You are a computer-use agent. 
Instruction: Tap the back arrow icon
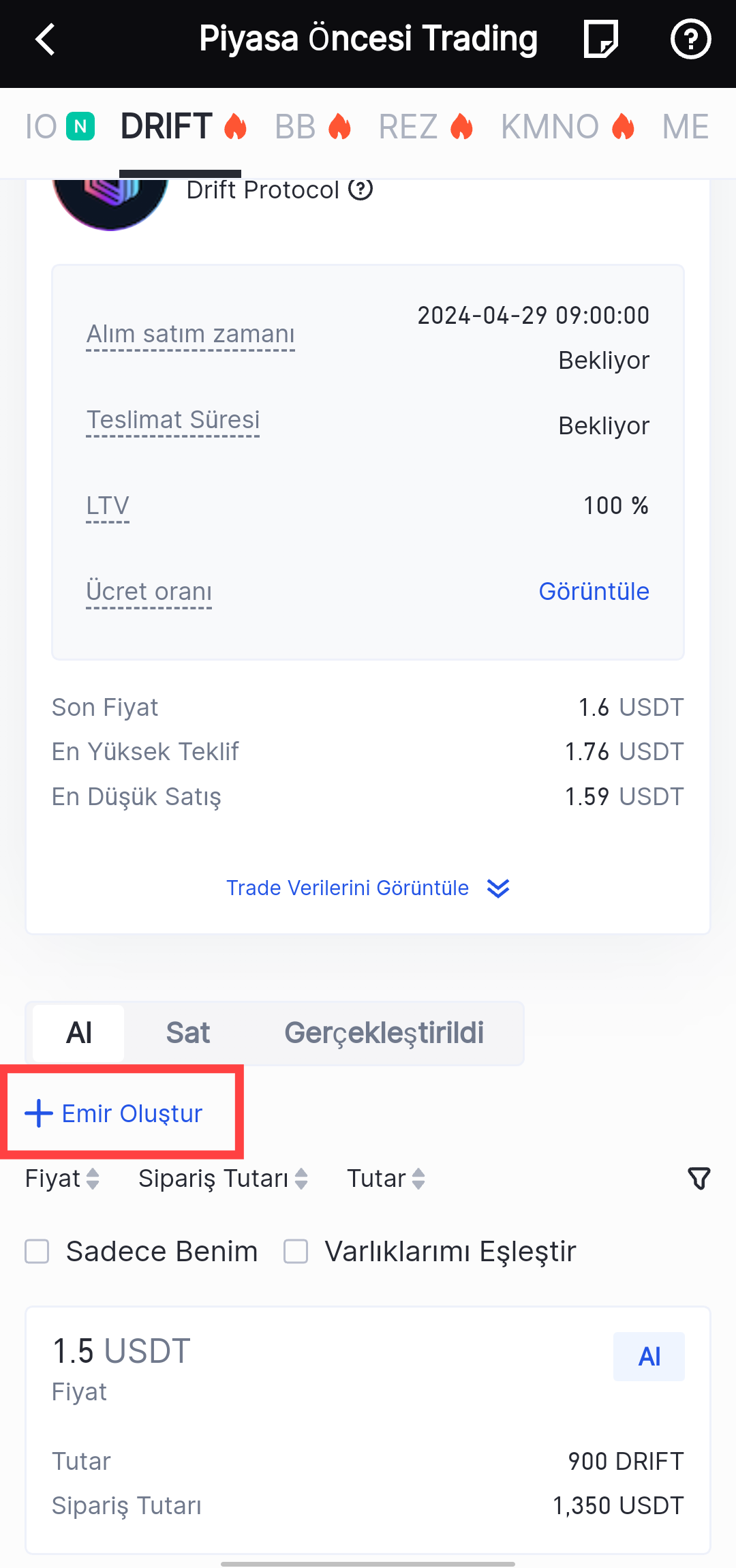point(45,40)
